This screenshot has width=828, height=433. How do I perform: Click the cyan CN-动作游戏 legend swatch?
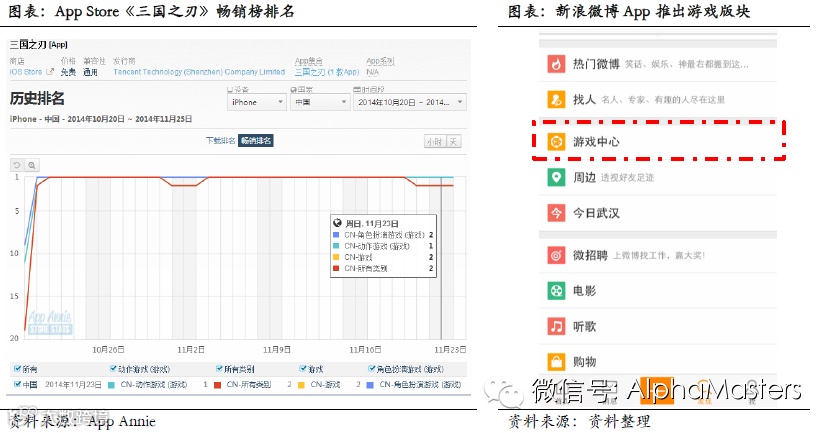[111, 385]
